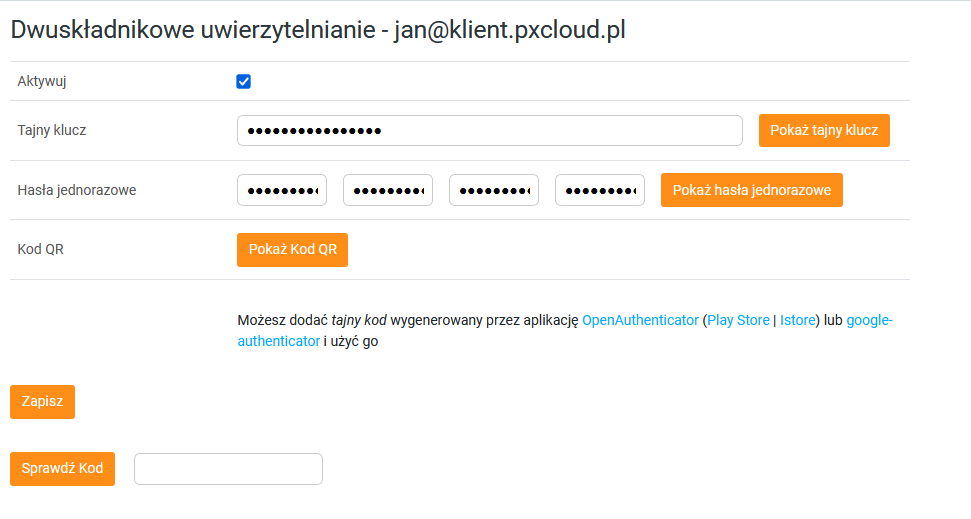
Task: Save settings with the Zapisz button
Action: (42, 401)
